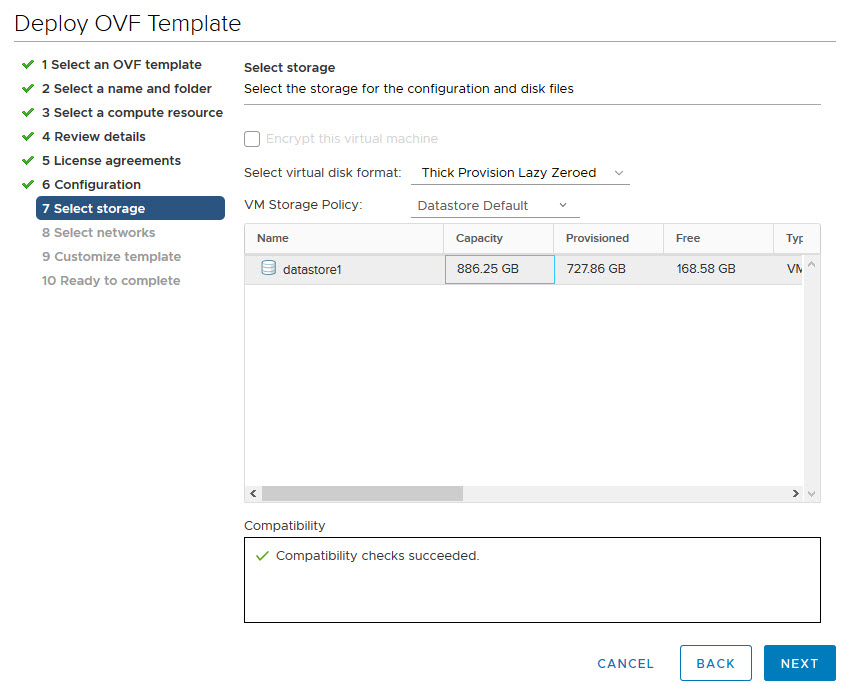Open step 4 Review details
The width and height of the screenshot is (848, 684).
click(93, 137)
